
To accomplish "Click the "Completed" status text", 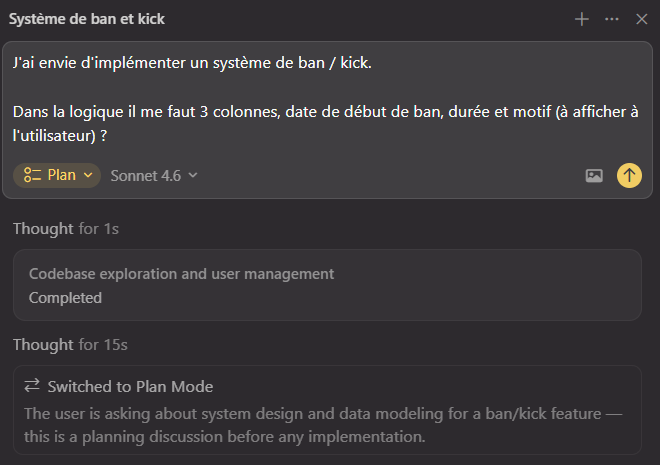I will (x=65, y=297).
